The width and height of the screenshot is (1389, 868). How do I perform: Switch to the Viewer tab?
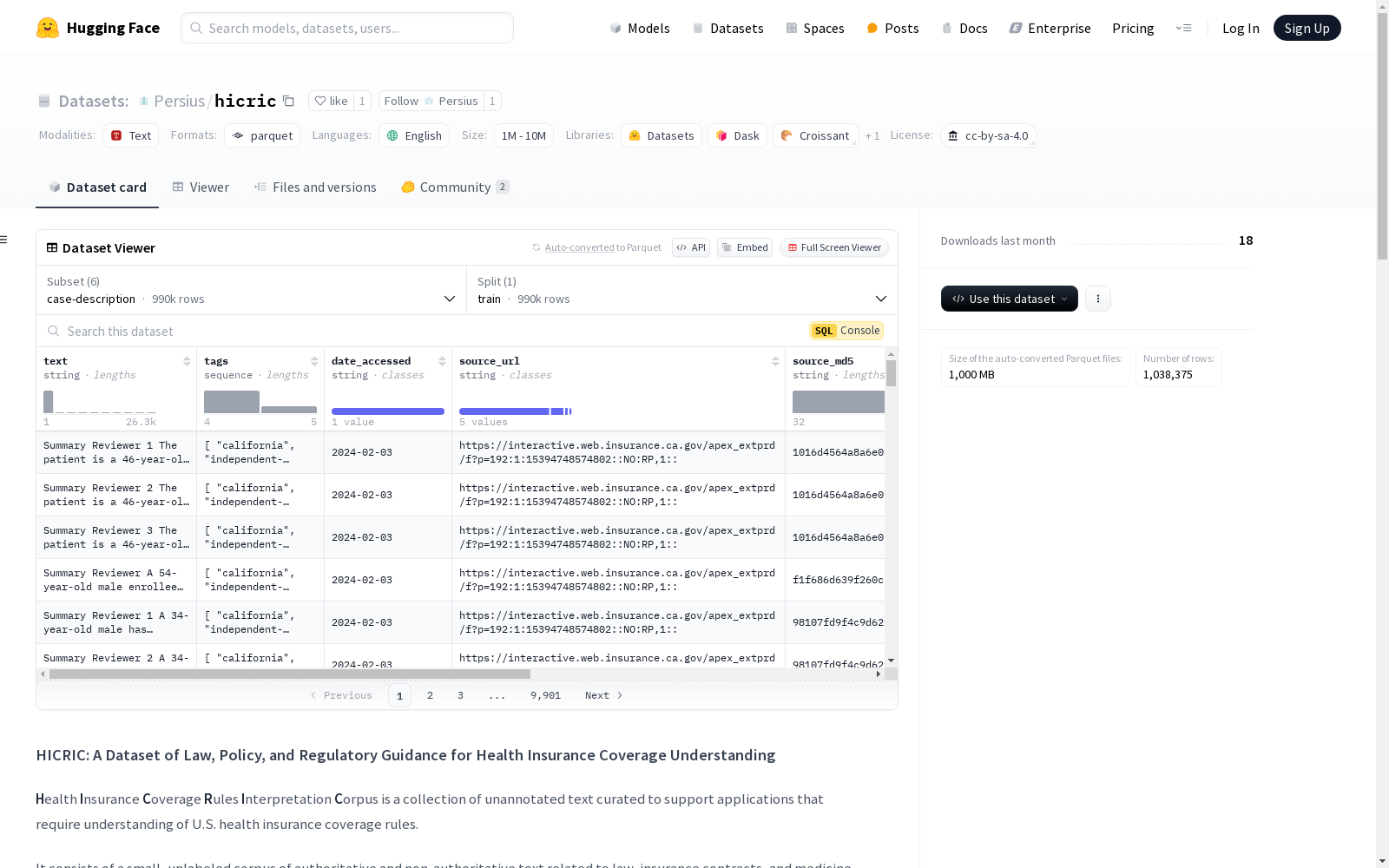(201, 187)
